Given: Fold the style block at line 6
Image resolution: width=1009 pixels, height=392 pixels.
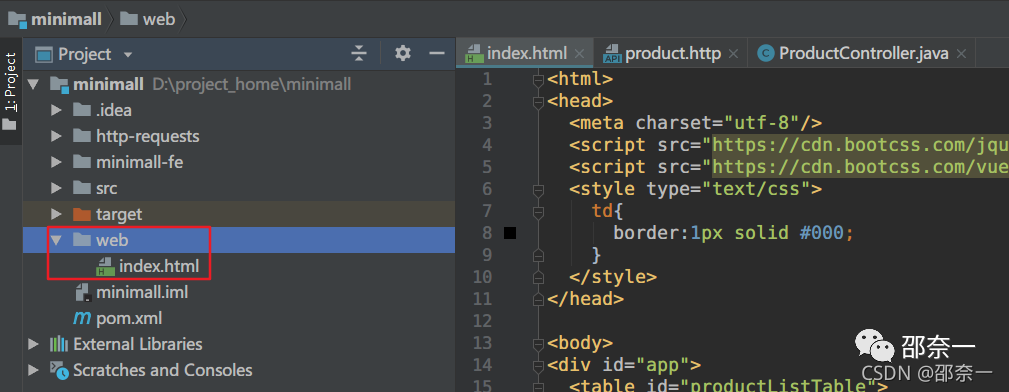Looking at the screenshot, I should point(538,189).
